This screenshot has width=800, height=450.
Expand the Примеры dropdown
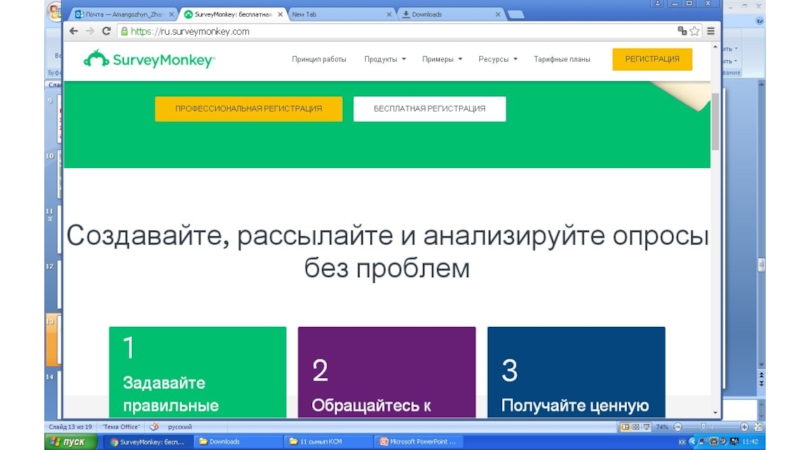pos(442,59)
